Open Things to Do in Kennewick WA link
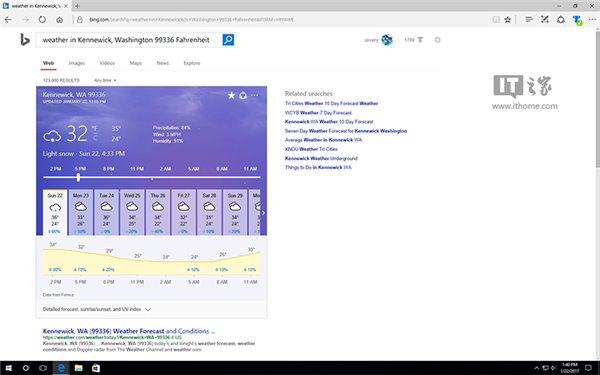Screen dimensions: 600x375 pyautogui.click(x=318, y=168)
